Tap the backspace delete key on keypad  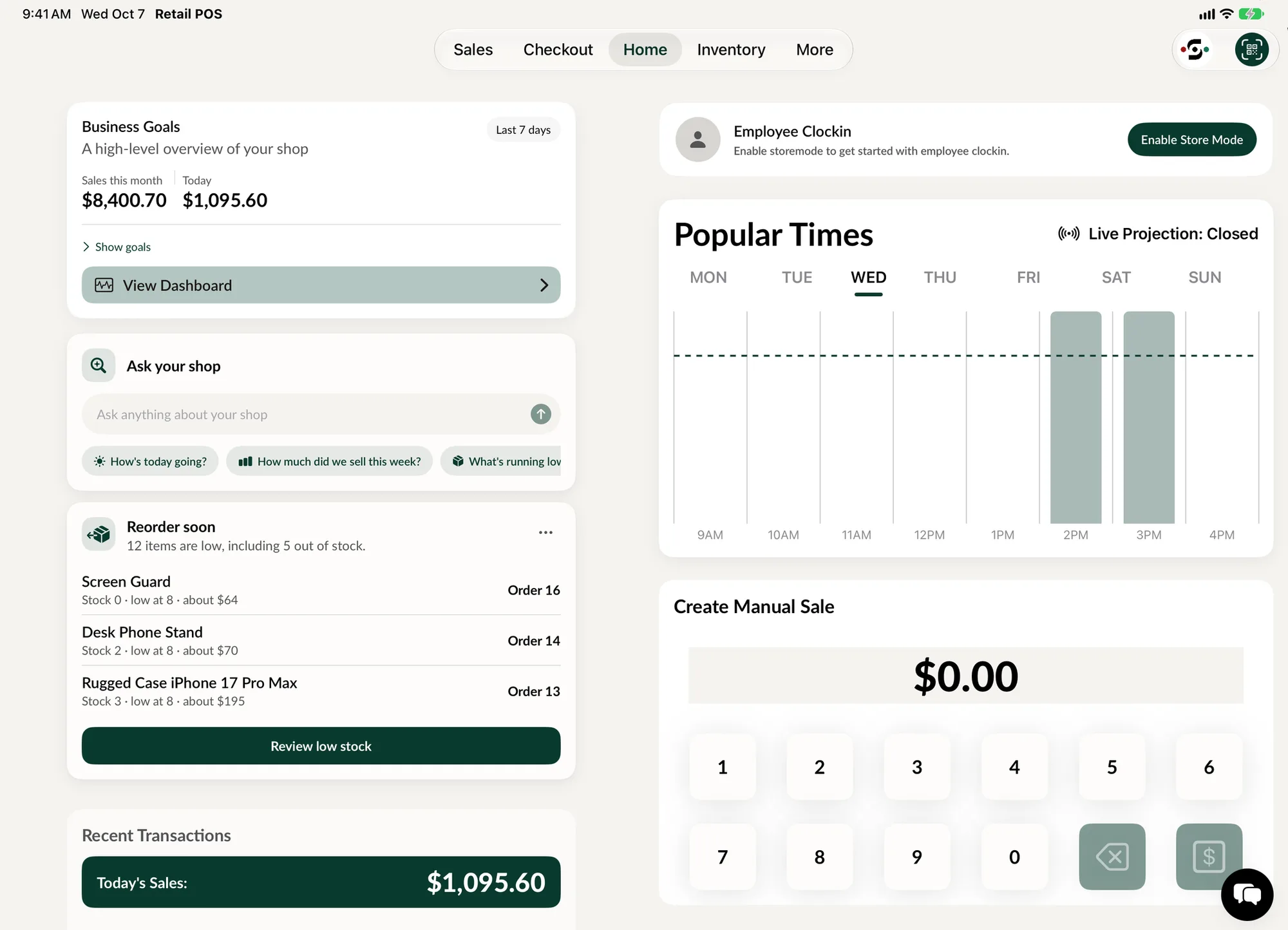[x=1112, y=857]
